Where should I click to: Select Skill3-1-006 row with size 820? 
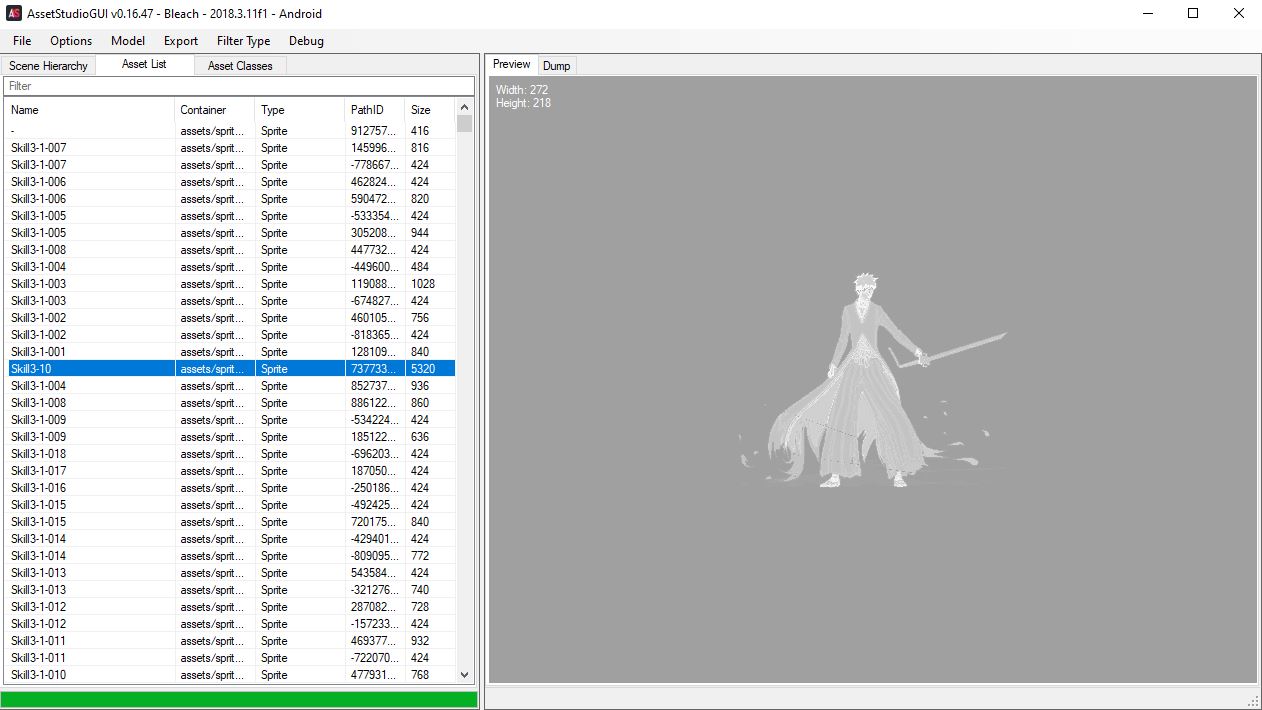[231, 199]
